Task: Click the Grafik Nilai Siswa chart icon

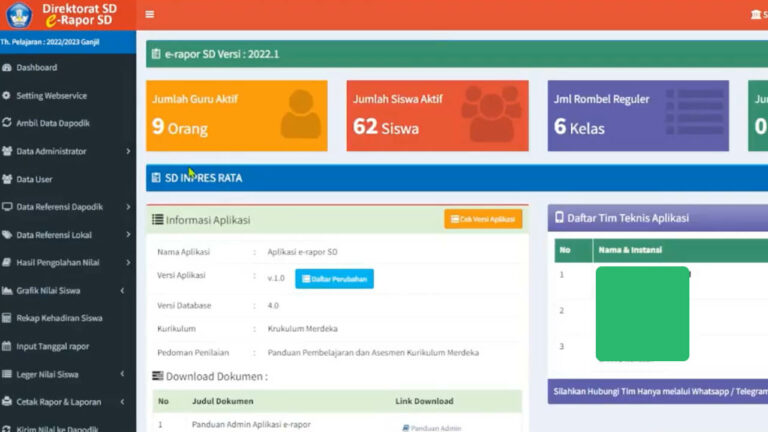Action: click(x=7, y=291)
